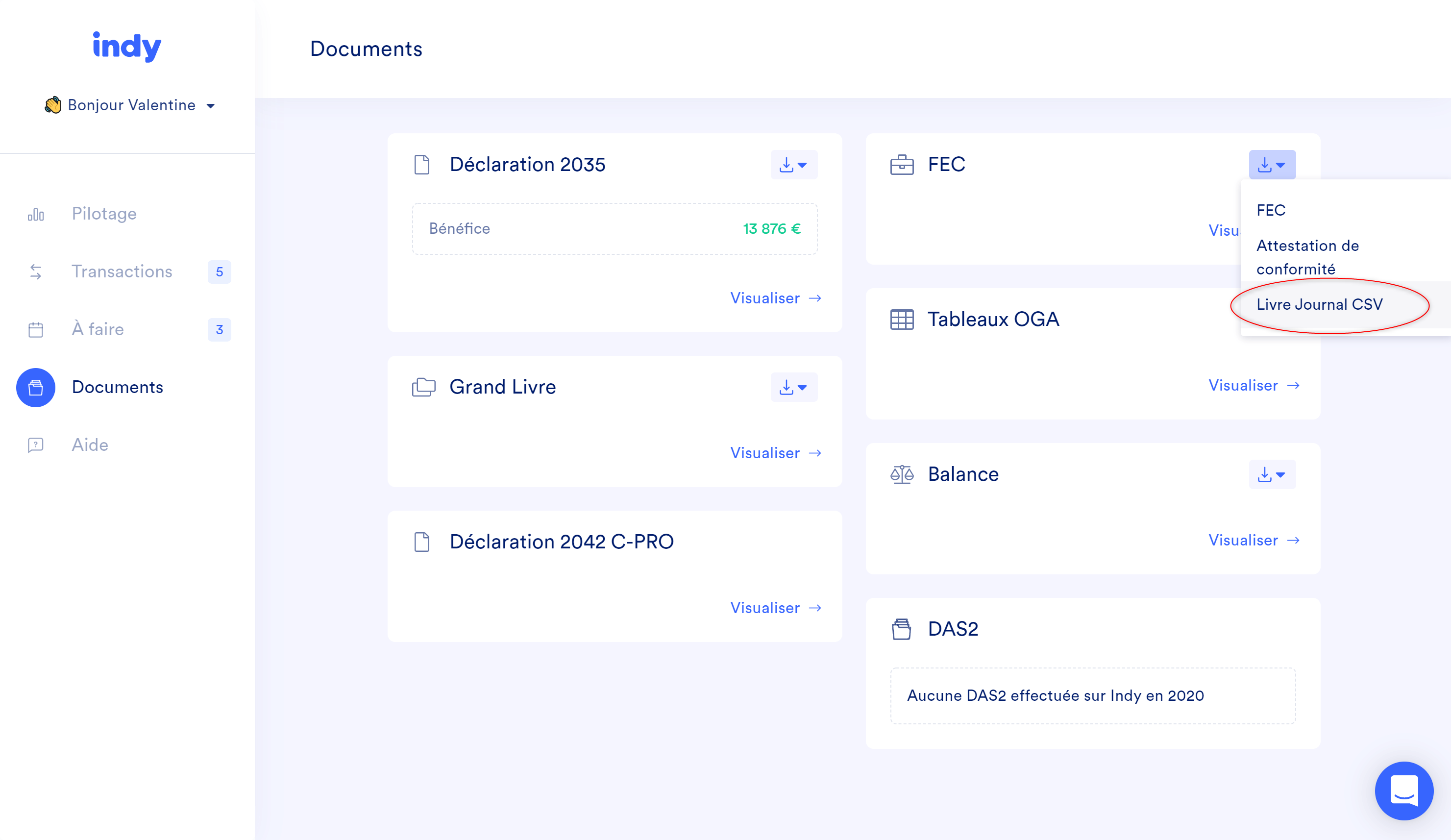1451x840 pixels.
Task: Click the Aide question bubble icon
Action: coord(36,445)
